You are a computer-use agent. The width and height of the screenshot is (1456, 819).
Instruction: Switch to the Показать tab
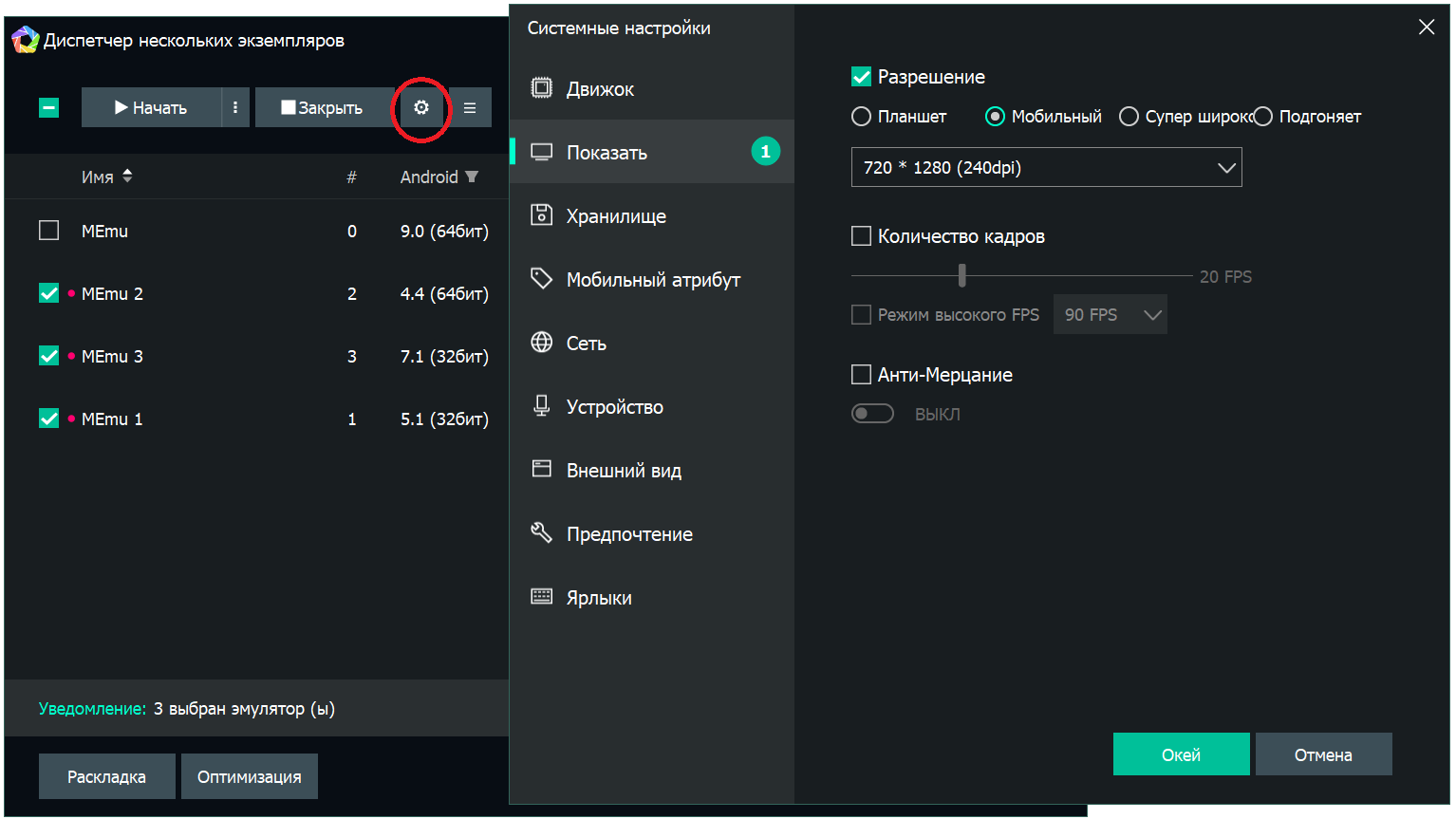652,152
